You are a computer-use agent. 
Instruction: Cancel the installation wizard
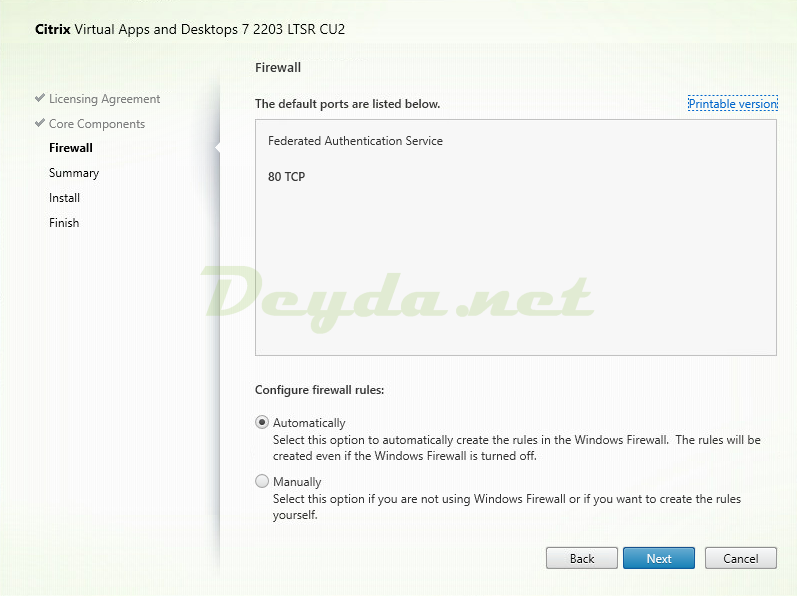tap(740, 558)
